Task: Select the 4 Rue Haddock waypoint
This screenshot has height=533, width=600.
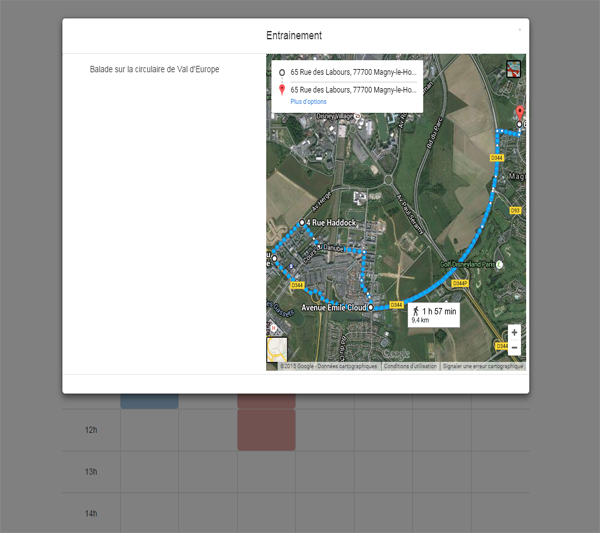Action: 302,222
